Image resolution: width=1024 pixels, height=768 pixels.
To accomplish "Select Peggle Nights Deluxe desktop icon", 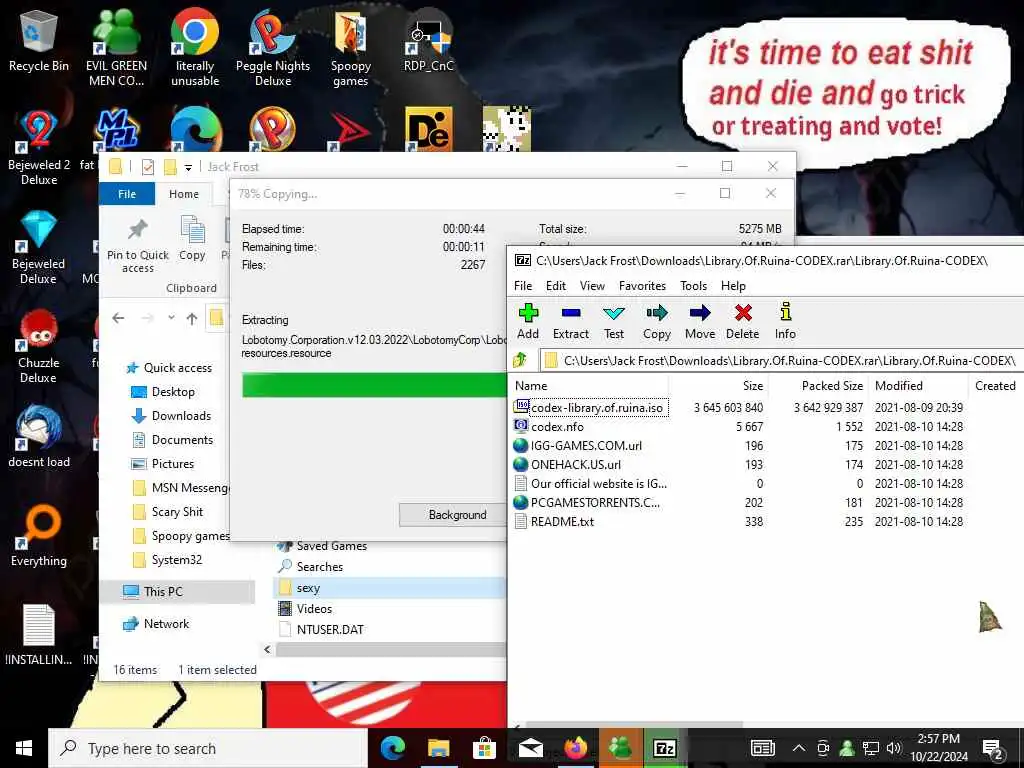I will pos(273,47).
